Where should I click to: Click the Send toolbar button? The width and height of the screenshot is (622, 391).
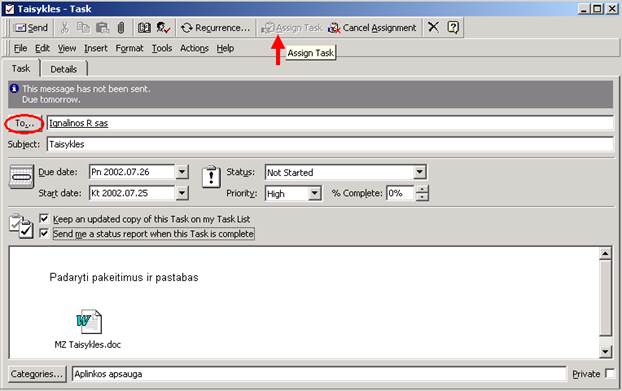click(31, 28)
